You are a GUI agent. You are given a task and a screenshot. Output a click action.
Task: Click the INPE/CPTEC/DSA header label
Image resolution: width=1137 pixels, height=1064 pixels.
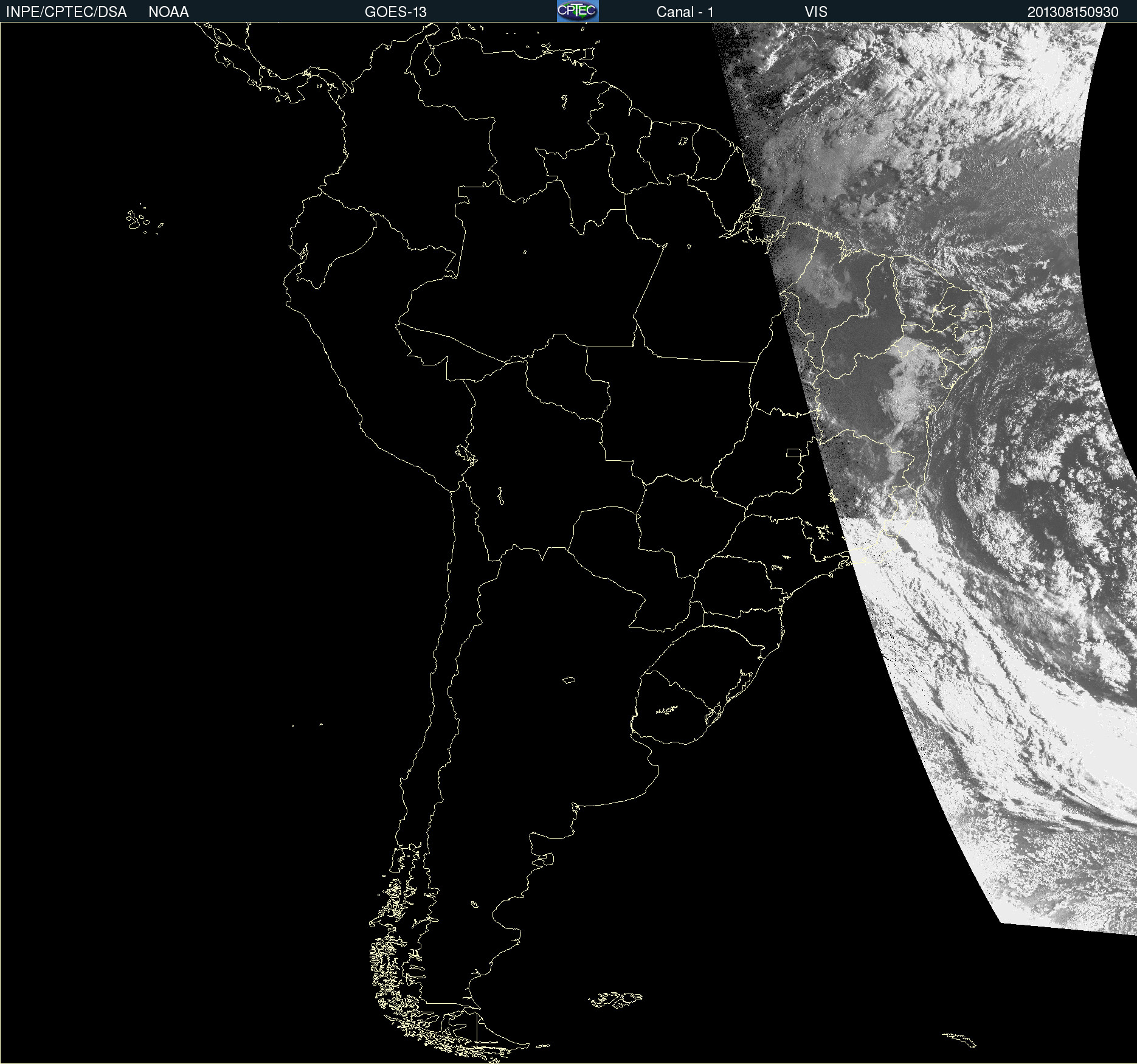point(66,12)
